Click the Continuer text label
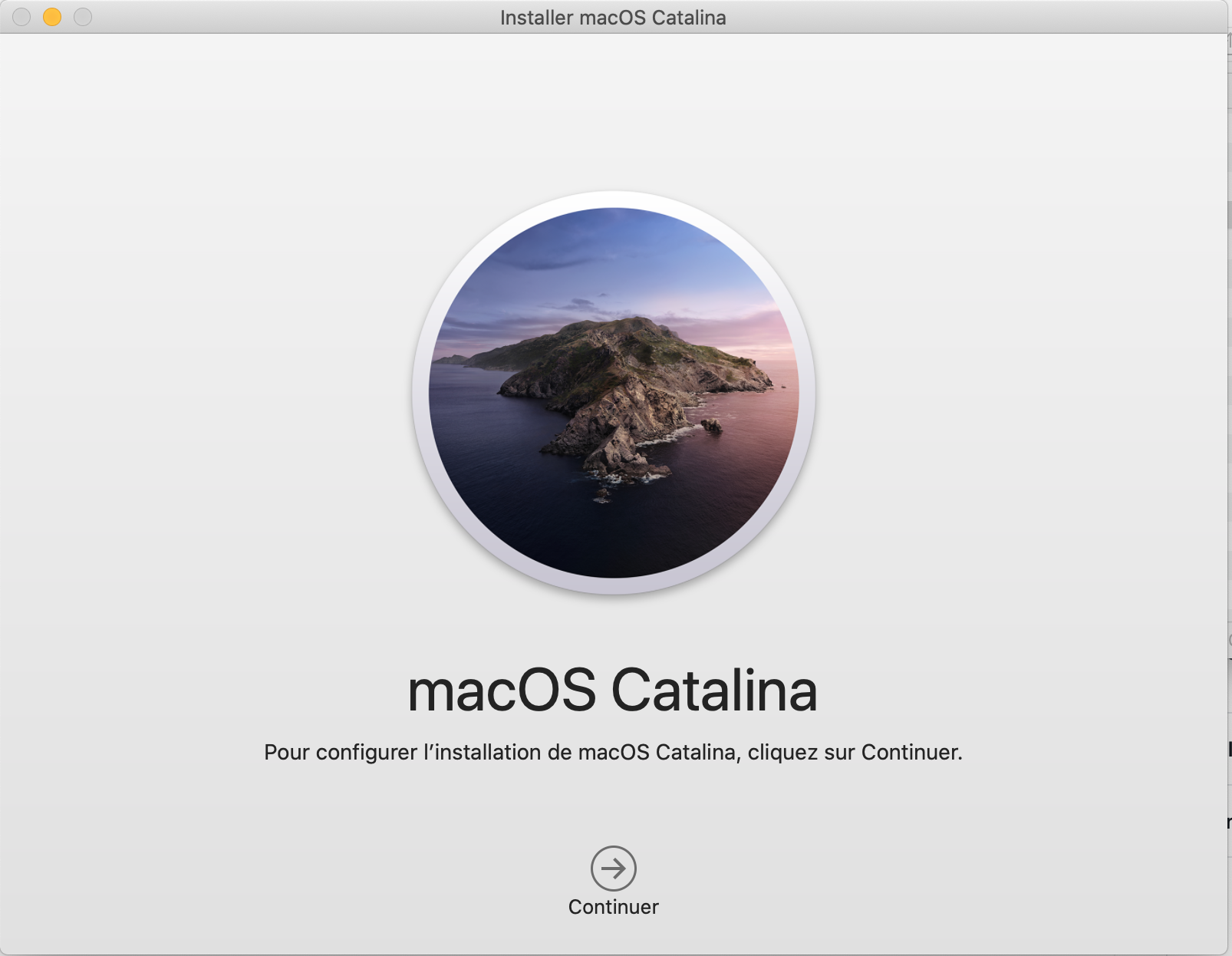The image size is (1232, 956). click(612, 907)
